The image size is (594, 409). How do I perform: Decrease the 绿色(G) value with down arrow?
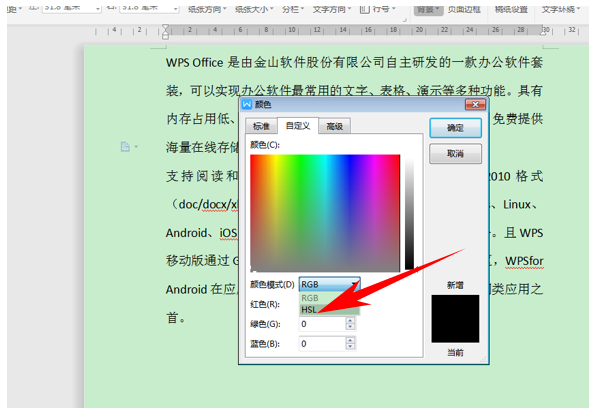[x=350, y=327]
